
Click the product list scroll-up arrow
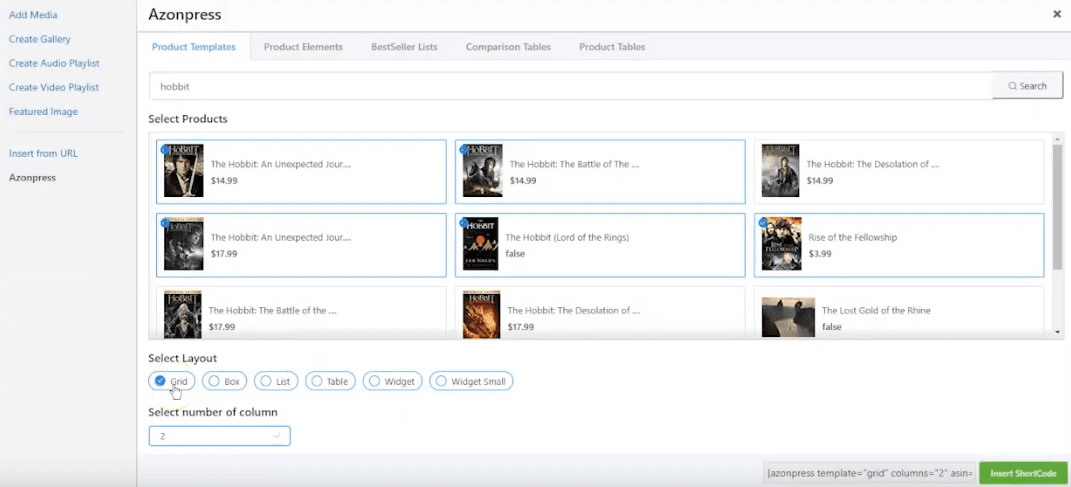click(x=1057, y=139)
